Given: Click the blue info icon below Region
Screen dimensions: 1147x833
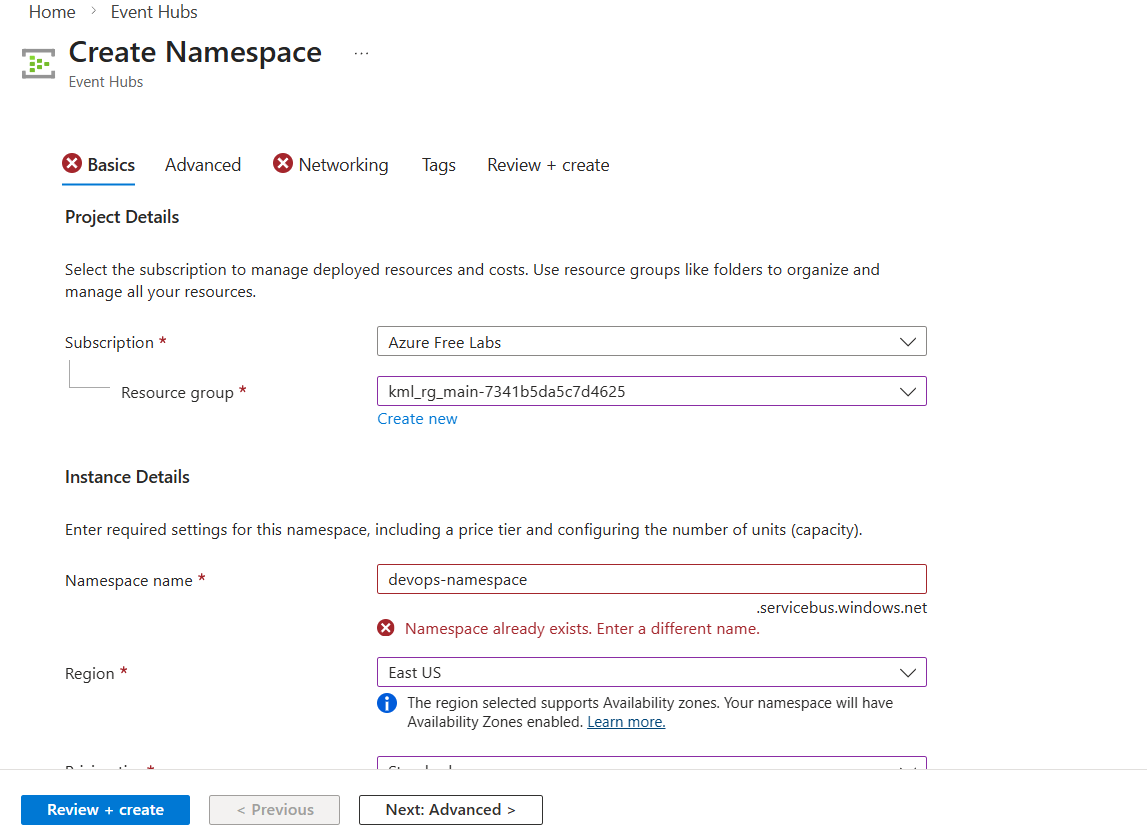Looking at the screenshot, I should [x=387, y=703].
